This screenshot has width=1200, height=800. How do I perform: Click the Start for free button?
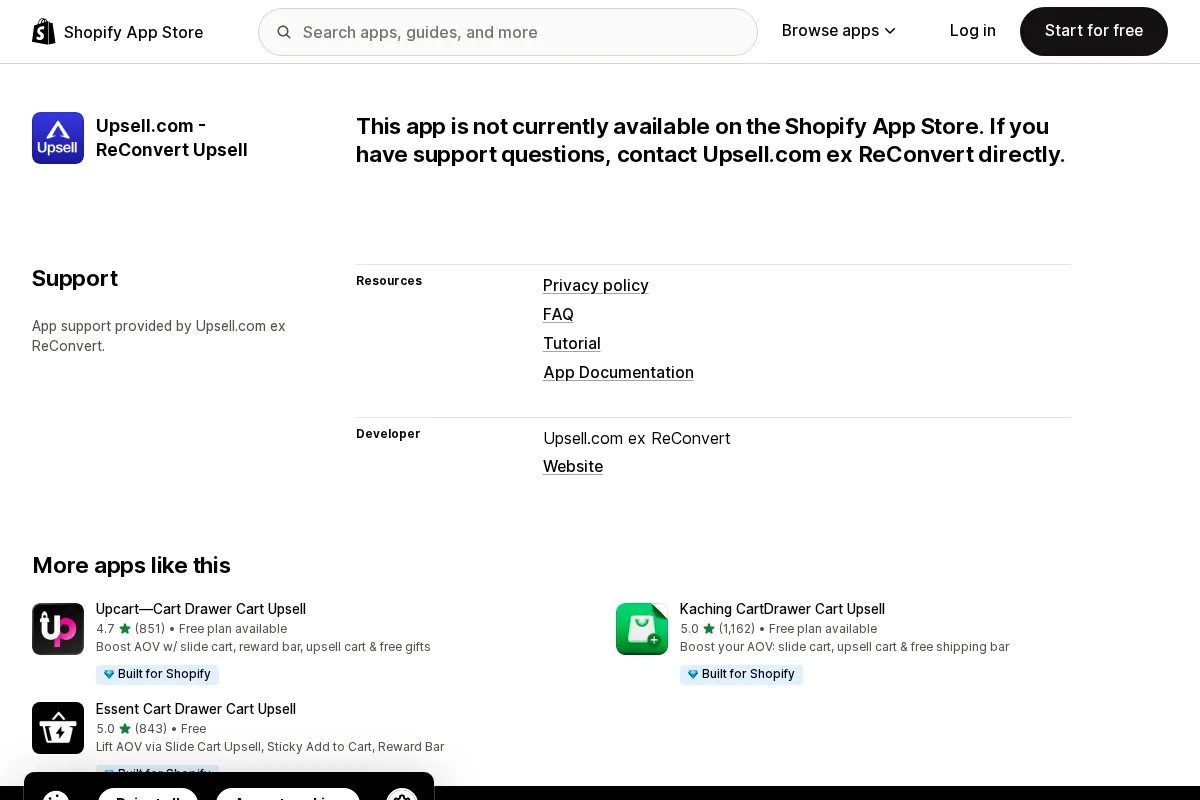pos(1094,31)
